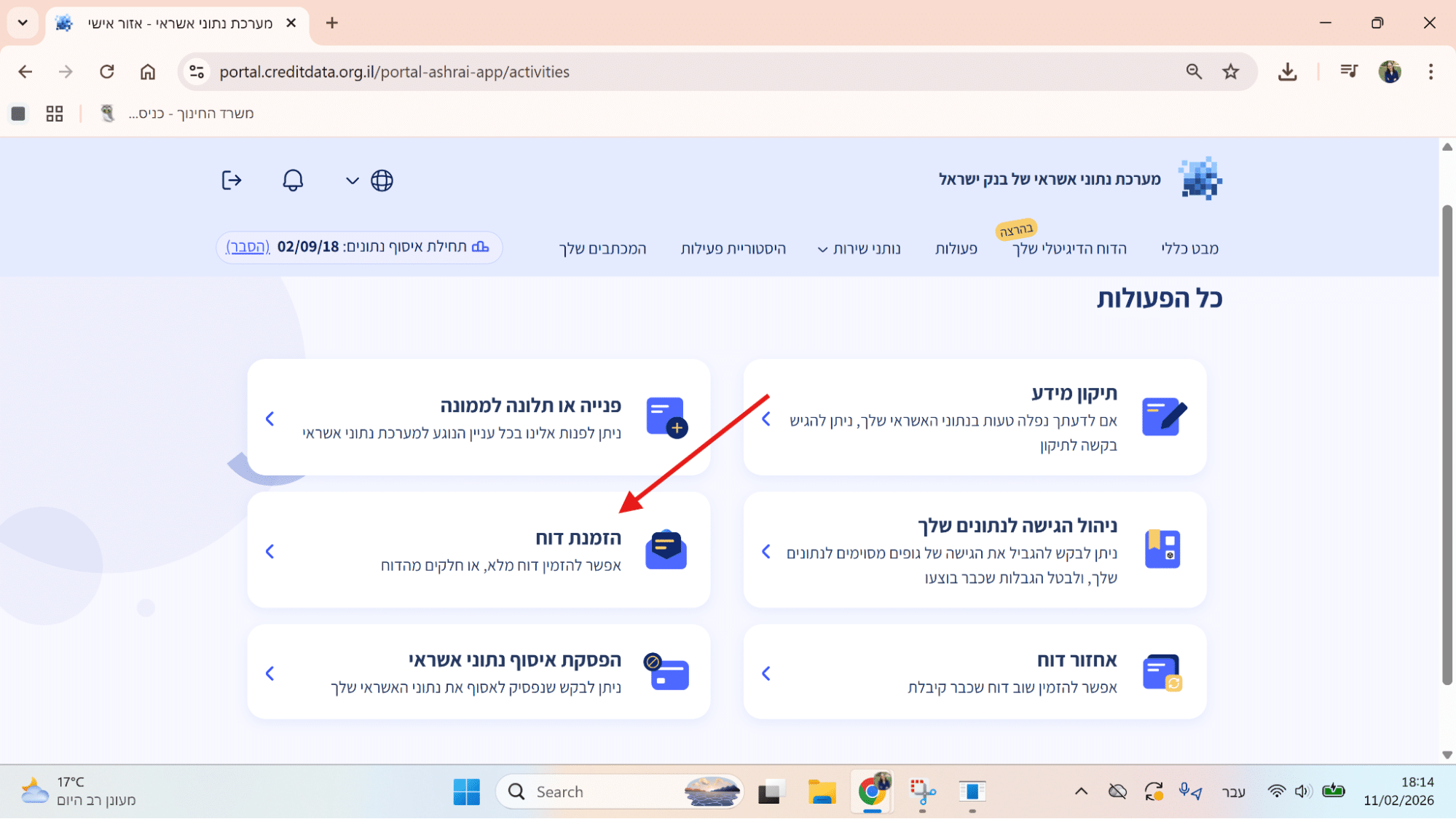Click the פנייה או תלונה לממונה icon

click(x=666, y=416)
